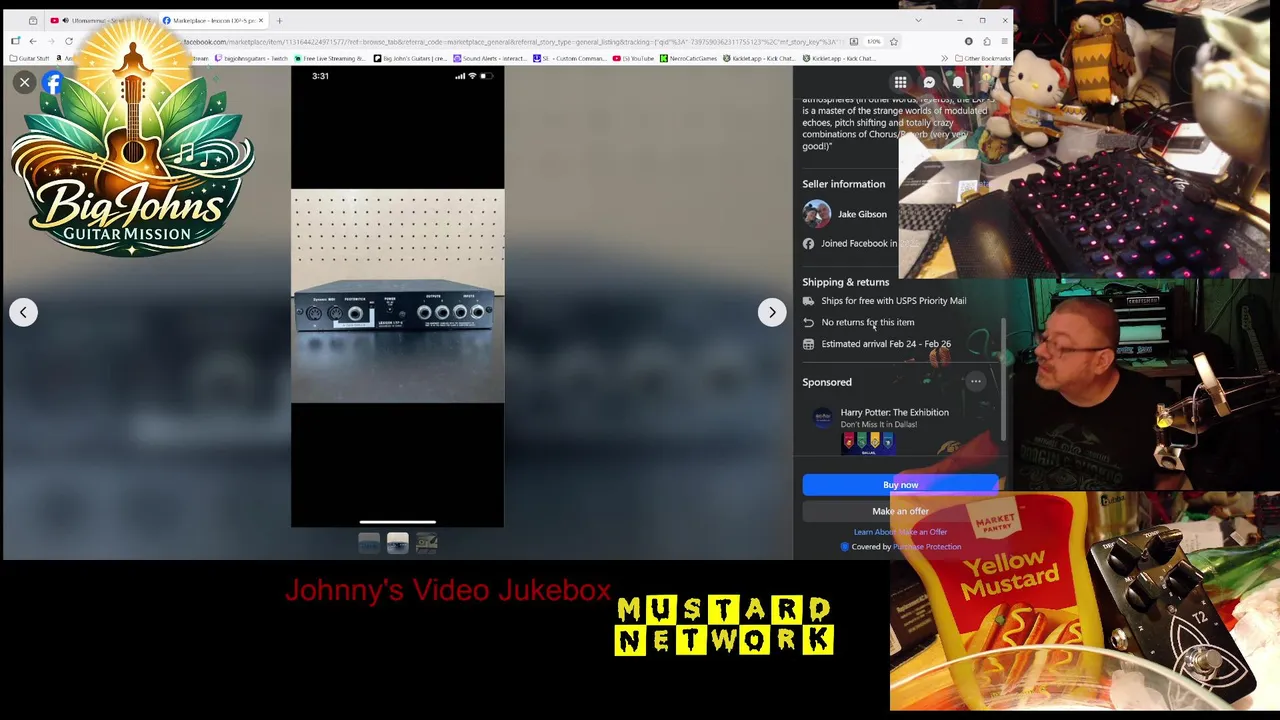This screenshot has width=1280, height=720.
Task: Click the 'No returns for this item' text
Action: coord(868,322)
